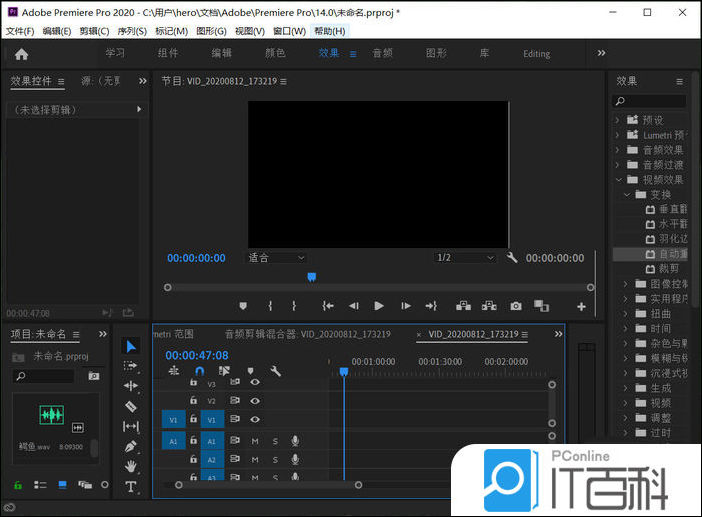Click the Program Monitor playhead marker

pos(311,277)
